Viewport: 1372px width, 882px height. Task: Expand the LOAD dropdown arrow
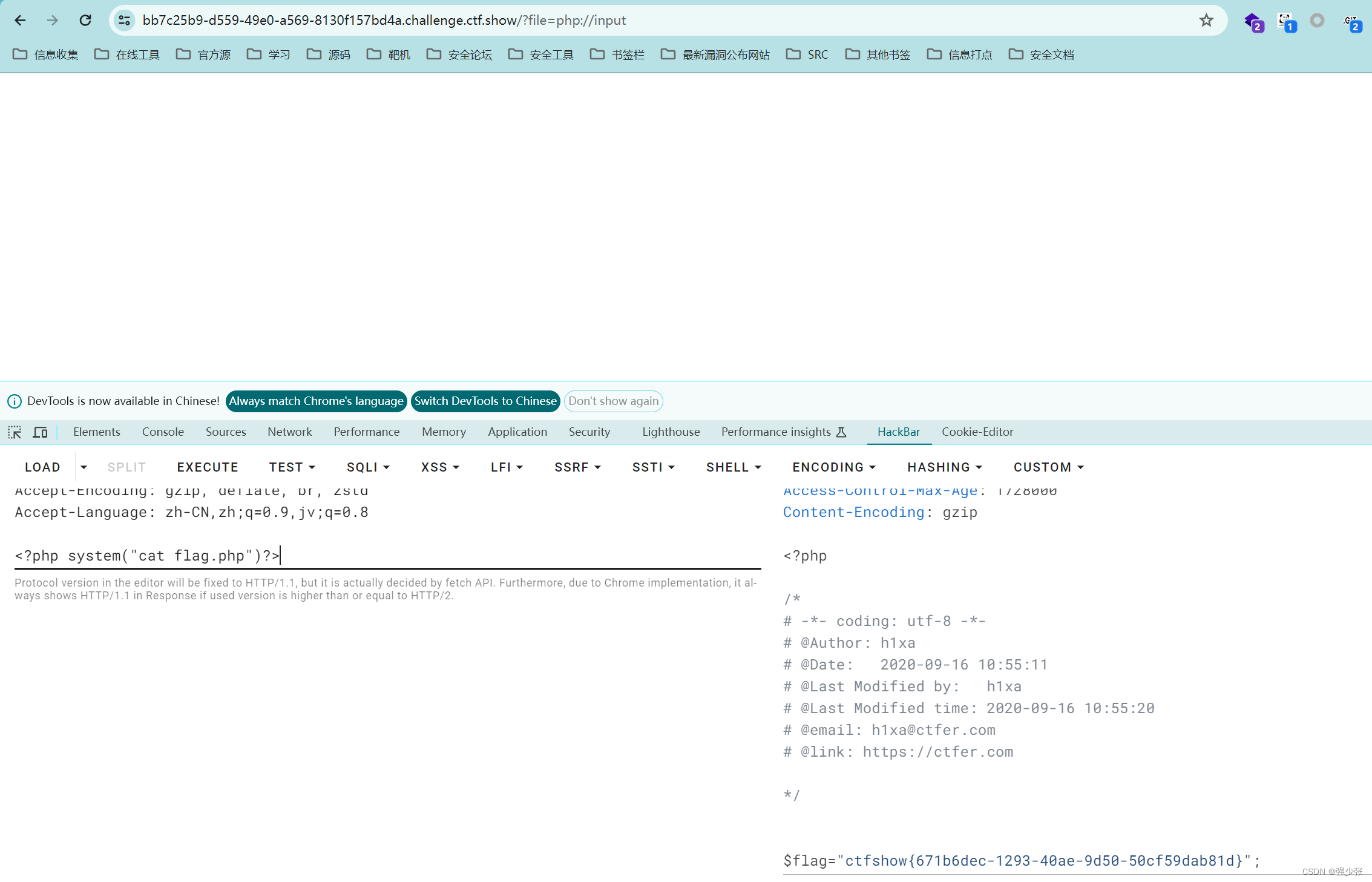84,467
